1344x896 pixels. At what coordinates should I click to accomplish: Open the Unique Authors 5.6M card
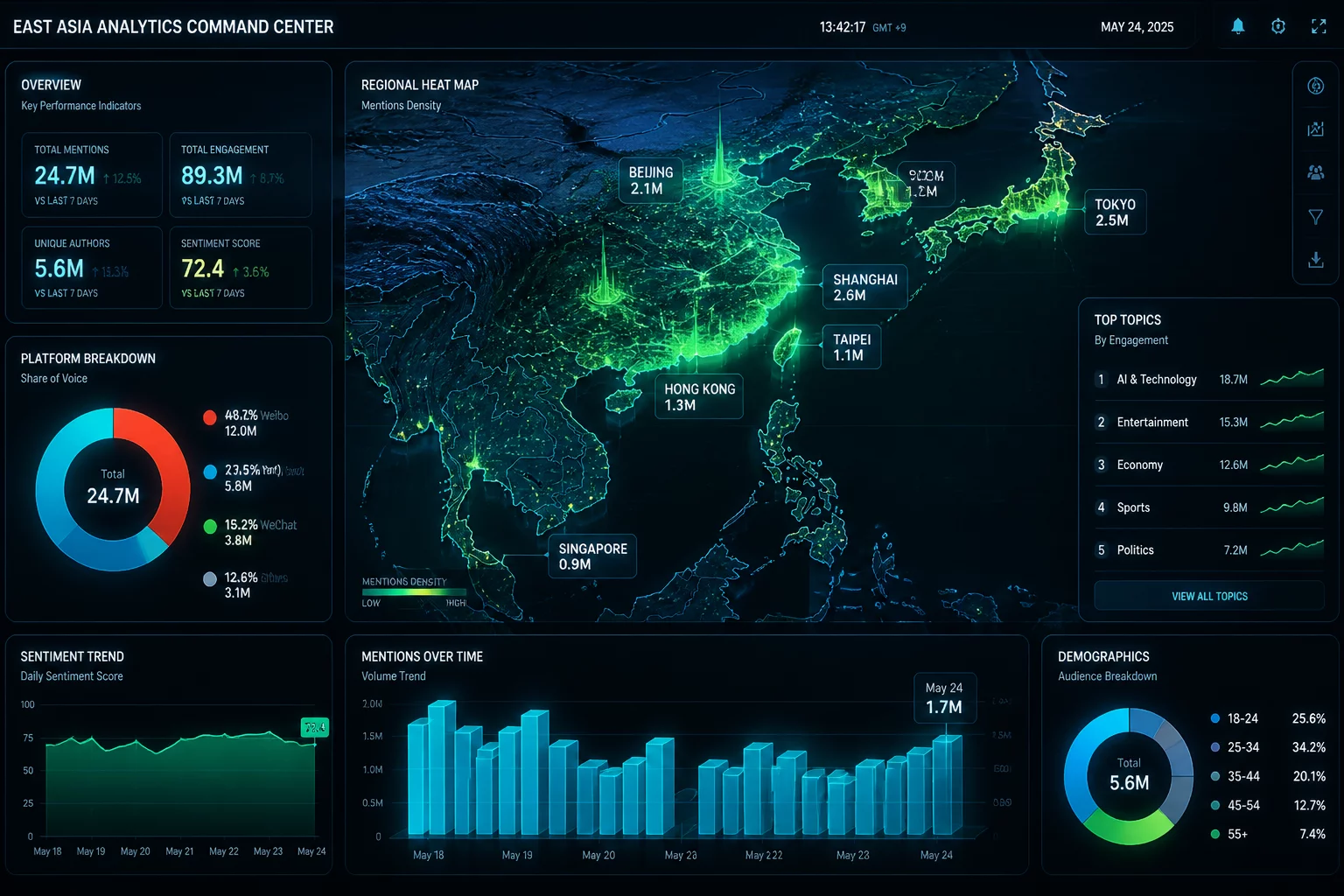tap(92, 268)
